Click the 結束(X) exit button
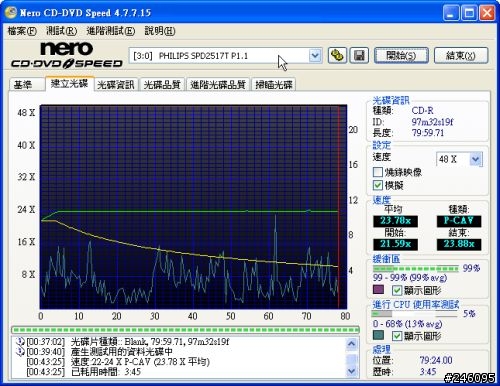 point(461,55)
